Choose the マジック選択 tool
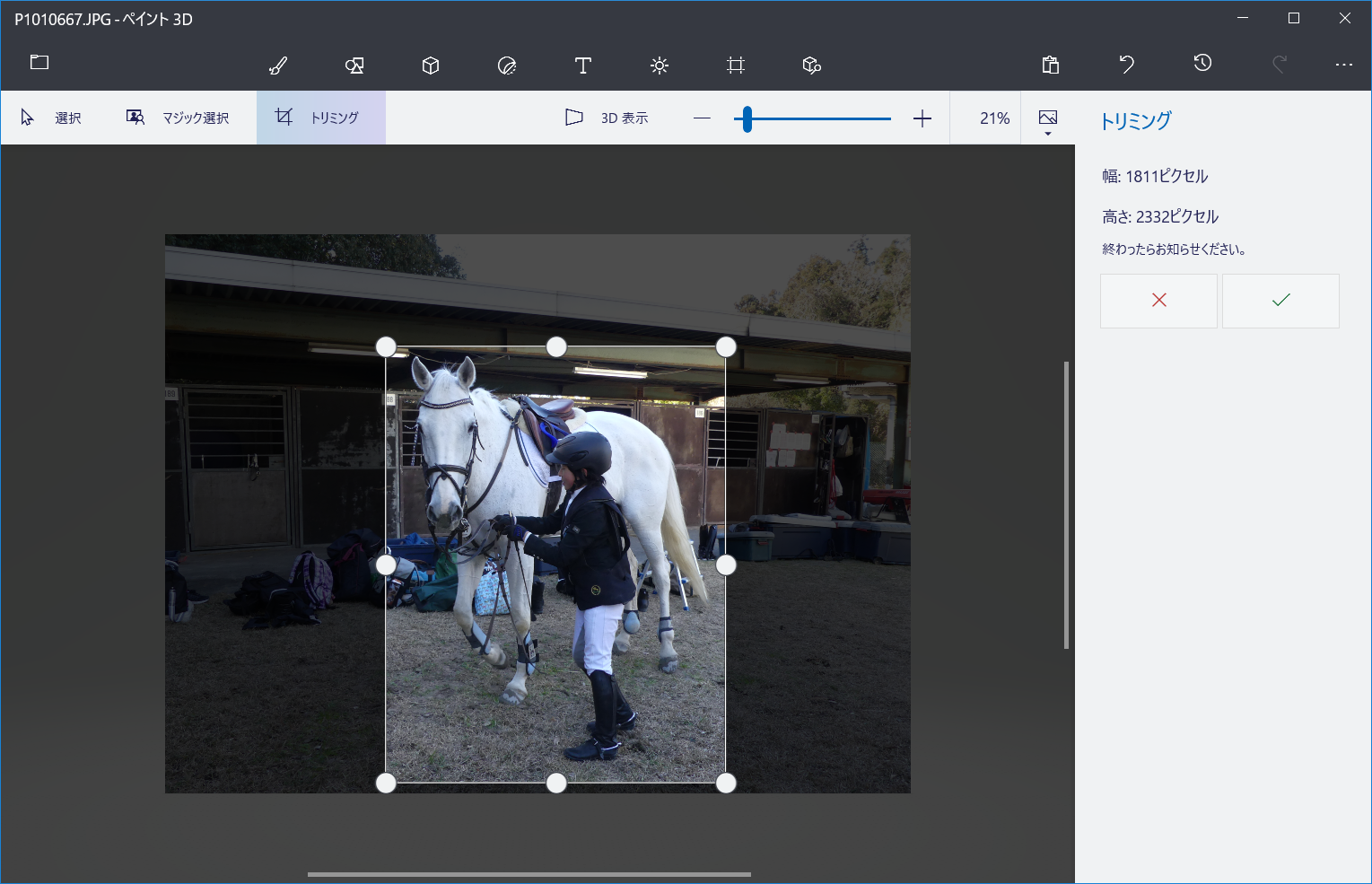This screenshot has height=884, width=1372. tap(179, 118)
